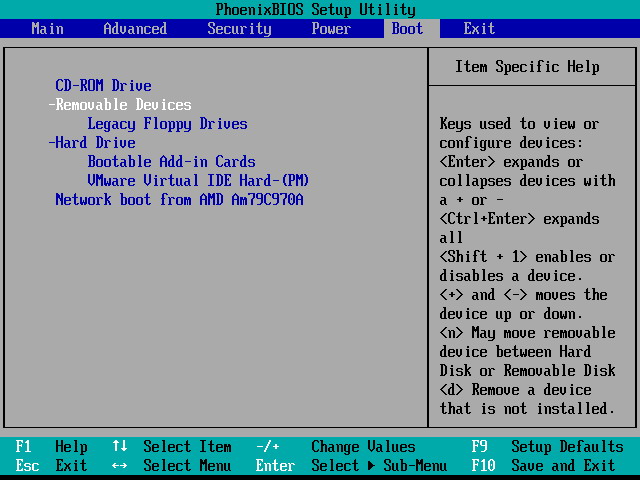Click the left/right arrows Select Menu hint

pyautogui.click(x=171, y=465)
